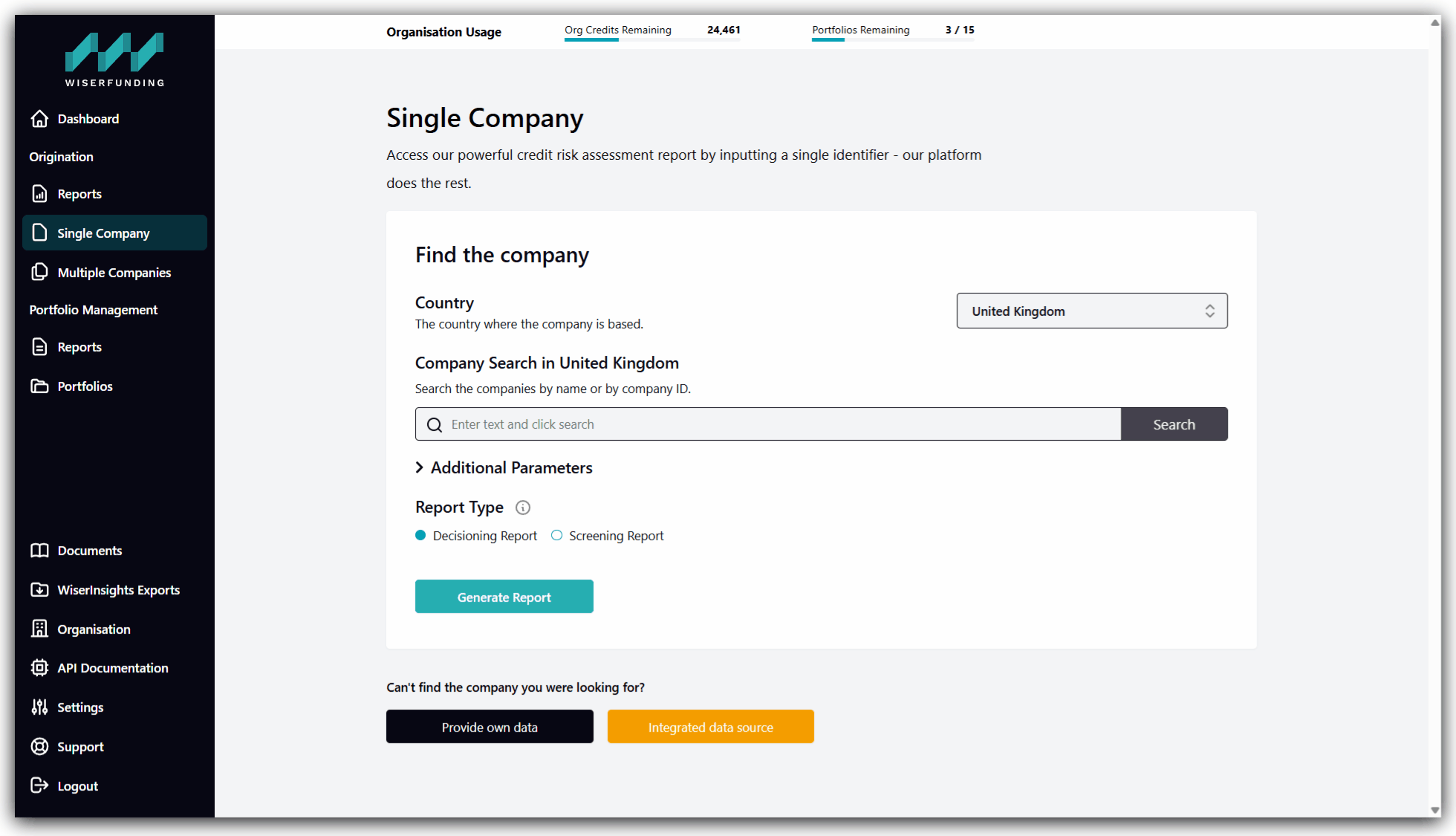Click the vertical scrollbar down arrow
This screenshot has height=836, width=1456.
[x=1435, y=810]
